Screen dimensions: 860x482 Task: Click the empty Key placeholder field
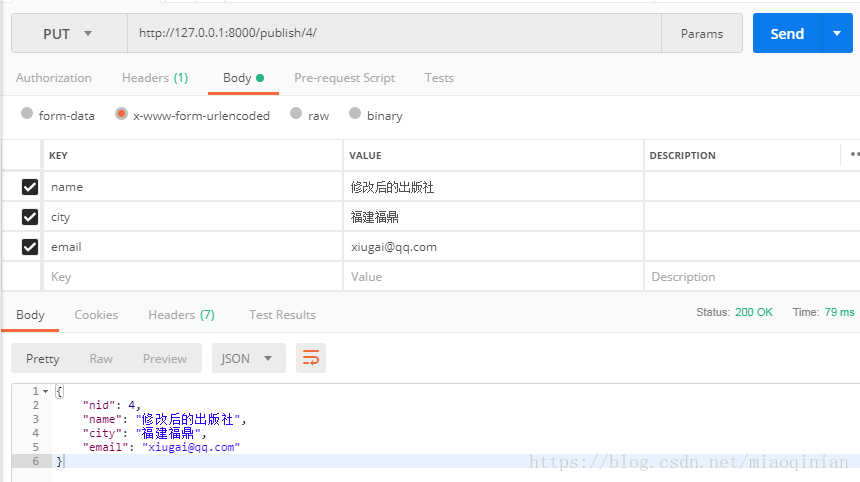click(x=193, y=277)
